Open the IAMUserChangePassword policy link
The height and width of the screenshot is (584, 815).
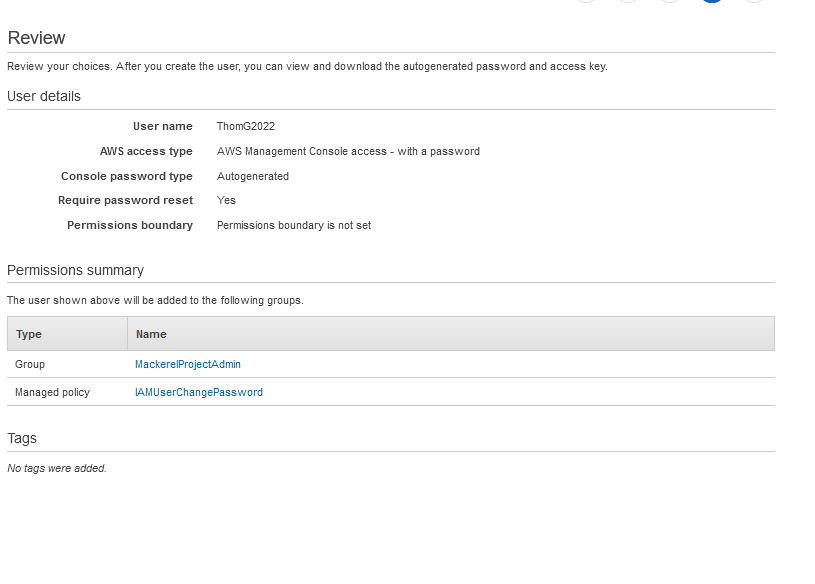[199, 393]
